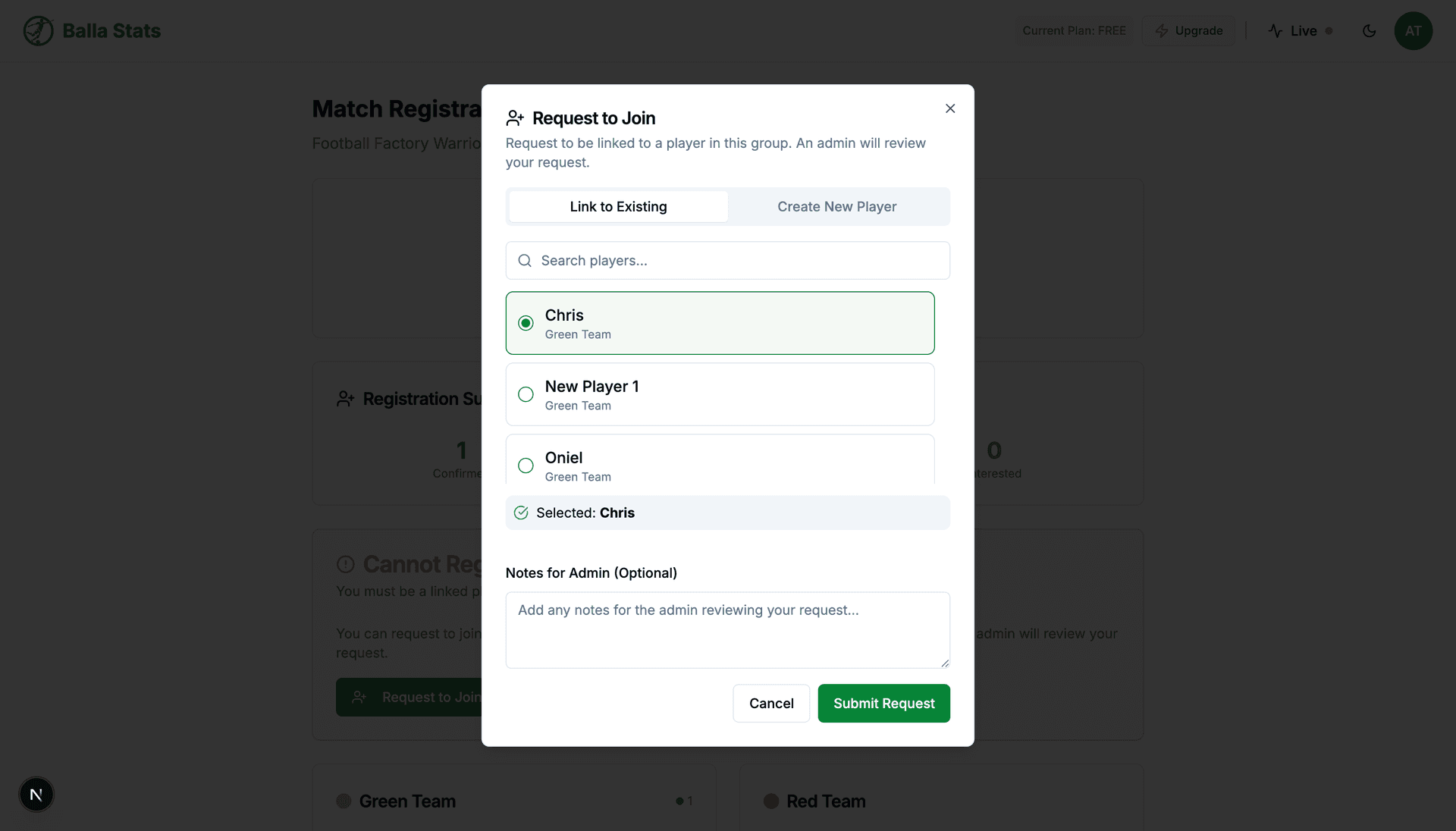Click the Registration Summary person icon

tap(346, 399)
